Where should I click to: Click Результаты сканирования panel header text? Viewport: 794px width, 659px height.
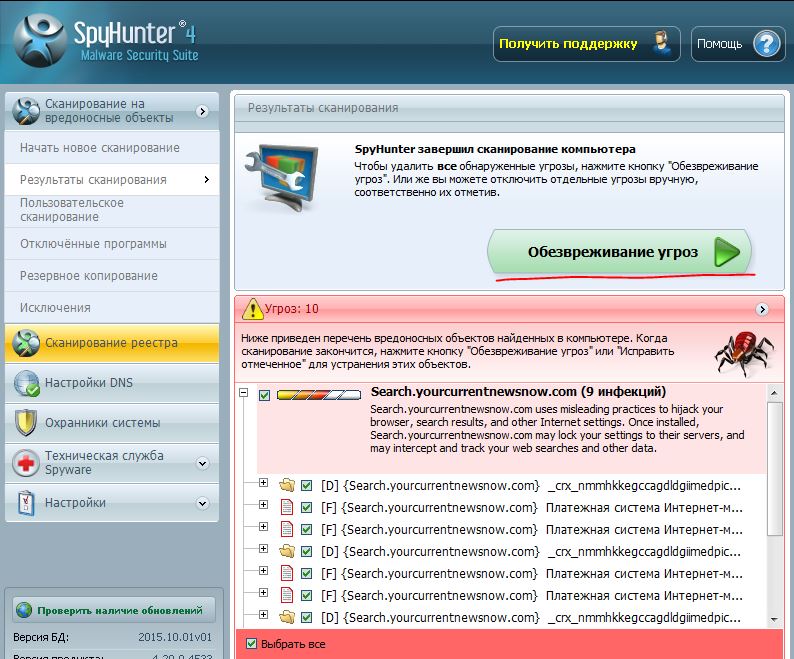pyautogui.click(x=323, y=108)
